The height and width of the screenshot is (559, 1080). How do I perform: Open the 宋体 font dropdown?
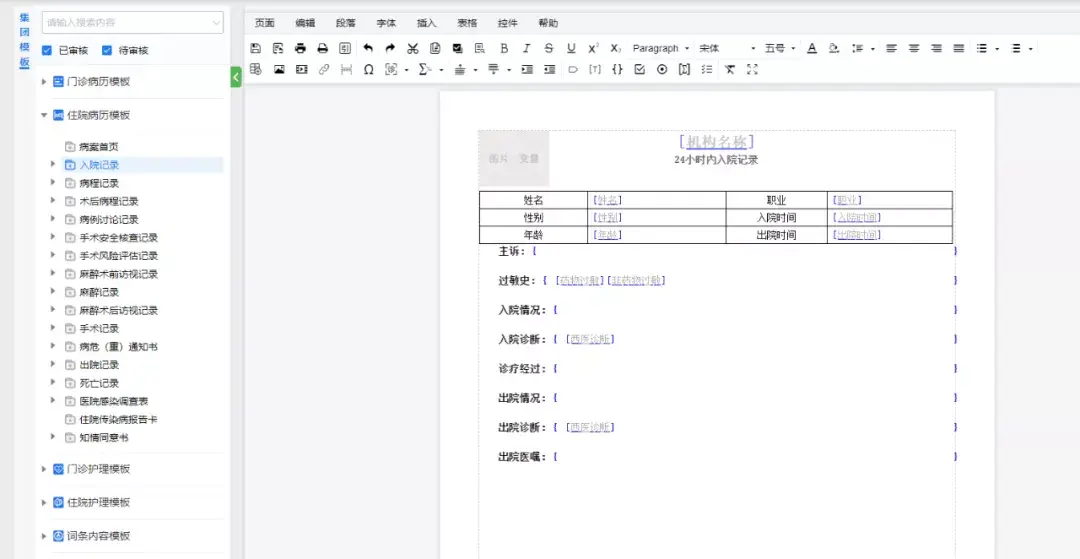click(x=727, y=48)
